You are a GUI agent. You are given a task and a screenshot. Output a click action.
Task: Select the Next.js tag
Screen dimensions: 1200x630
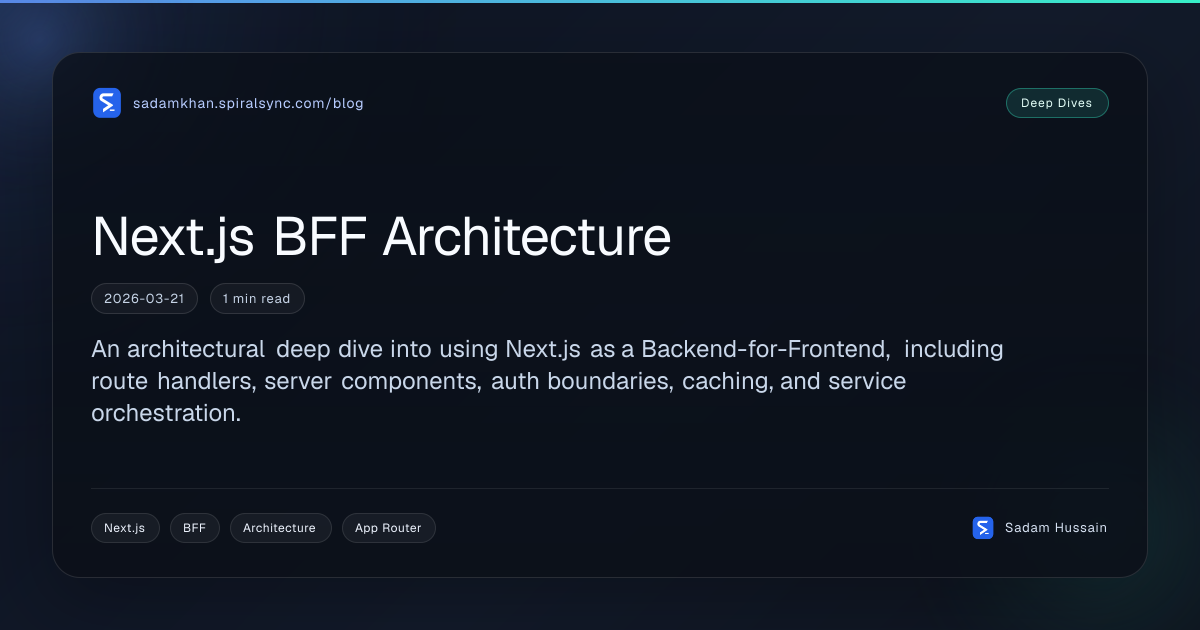125,528
